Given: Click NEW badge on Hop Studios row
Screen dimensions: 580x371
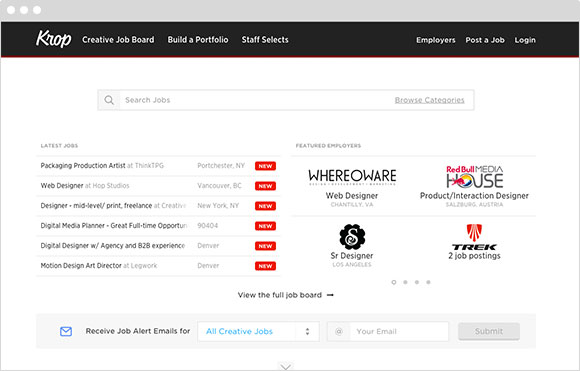Looking at the screenshot, I should (265, 186).
